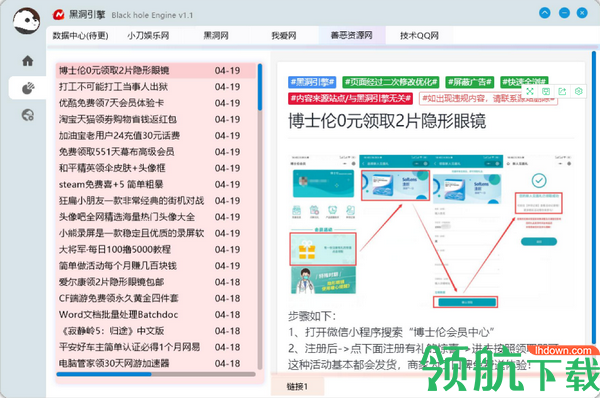Switch to 技术QQ网 tab
This screenshot has height=398, width=600.
419,36
